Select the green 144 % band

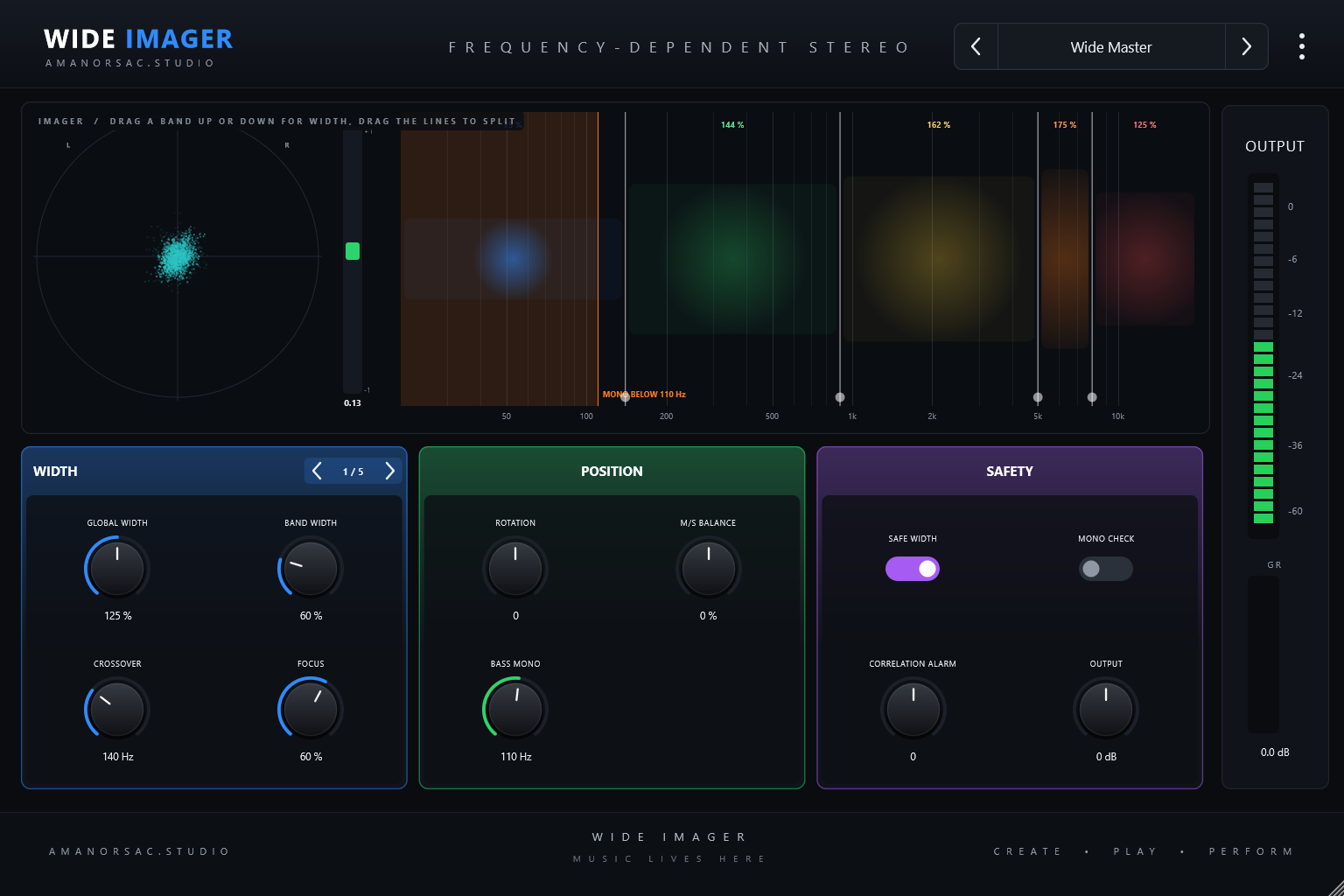click(732, 259)
